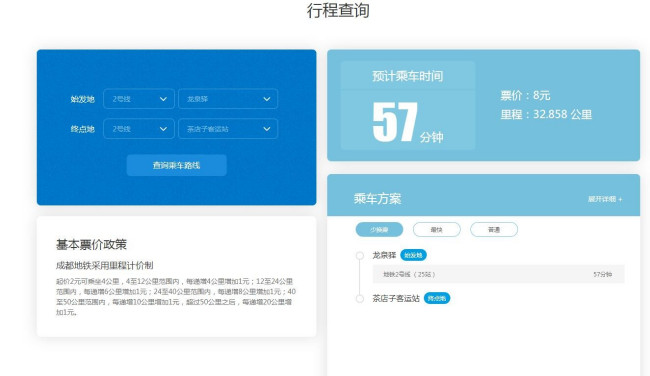Click the 终点地 form label
This screenshot has width=650, height=376.
[x=82, y=129]
